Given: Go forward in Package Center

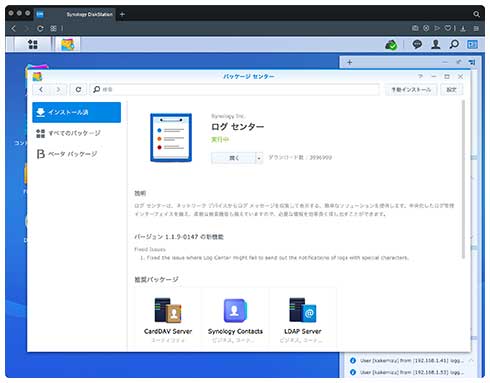Looking at the screenshot, I should 58,89.
